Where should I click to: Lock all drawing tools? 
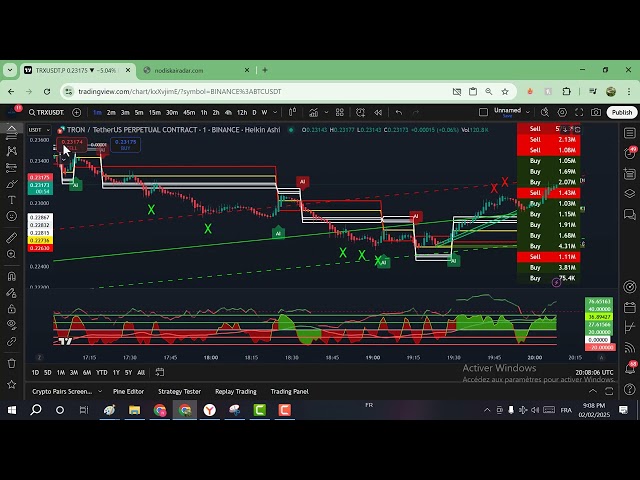click(11, 309)
